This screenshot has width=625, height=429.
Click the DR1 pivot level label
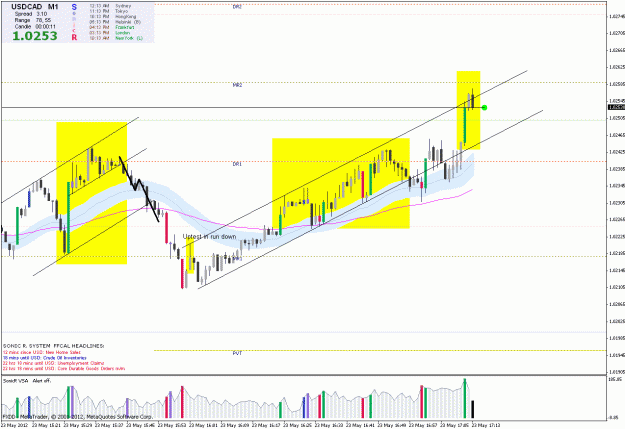(x=237, y=164)
